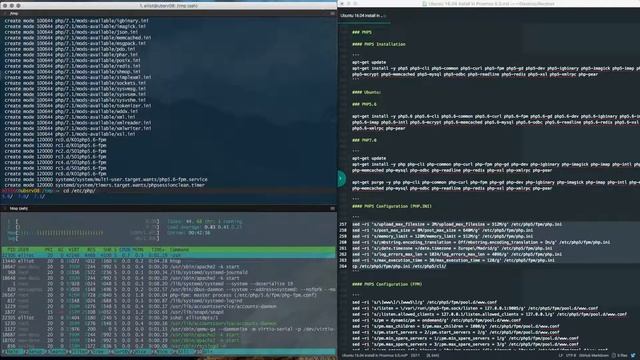Click line number 257 in the gutter
This screenshot has width=640, height=360.
coord(343,224)
